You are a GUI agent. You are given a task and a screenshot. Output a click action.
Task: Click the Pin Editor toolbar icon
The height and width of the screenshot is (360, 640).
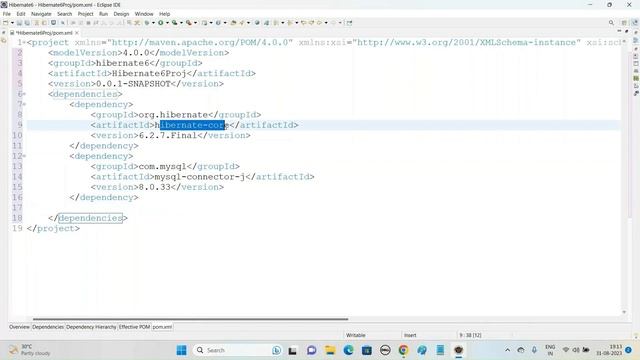coord(349,23)
